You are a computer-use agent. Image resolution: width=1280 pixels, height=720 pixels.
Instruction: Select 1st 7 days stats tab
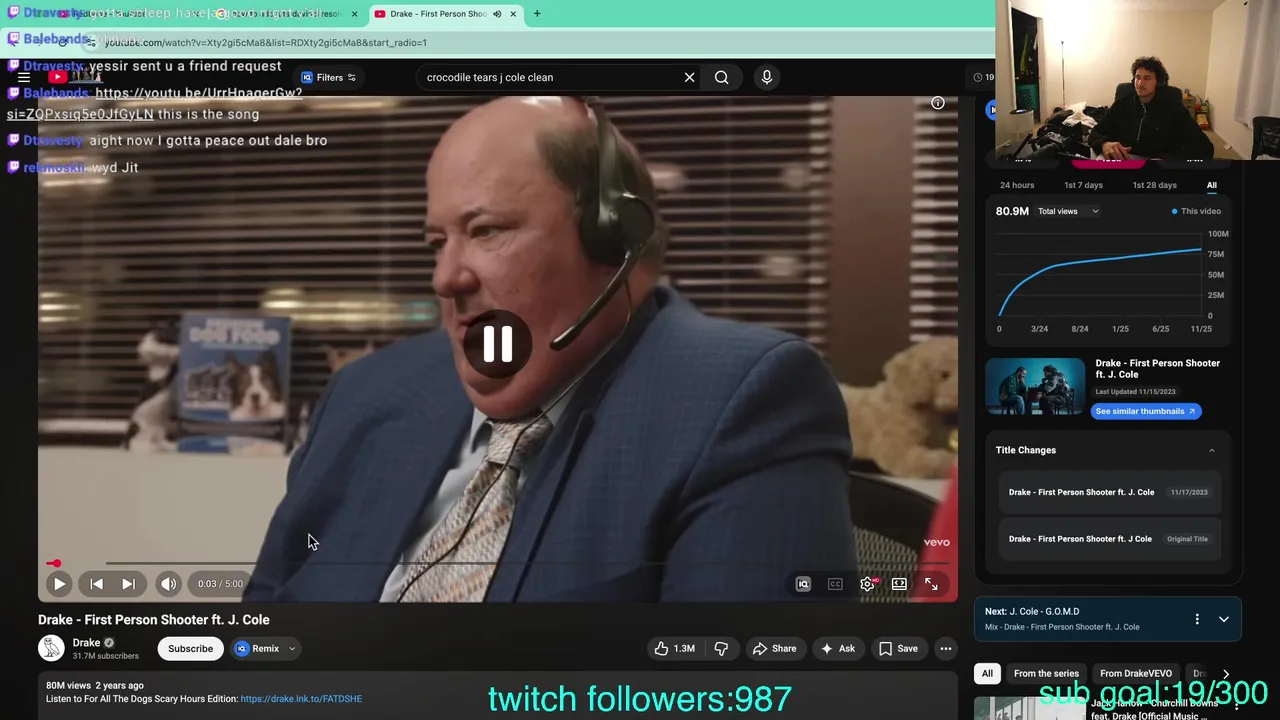[x=1083, y=185]
